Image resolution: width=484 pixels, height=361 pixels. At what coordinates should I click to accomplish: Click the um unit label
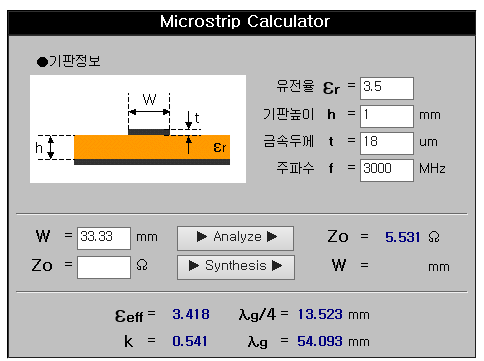[x=428, y=142]
